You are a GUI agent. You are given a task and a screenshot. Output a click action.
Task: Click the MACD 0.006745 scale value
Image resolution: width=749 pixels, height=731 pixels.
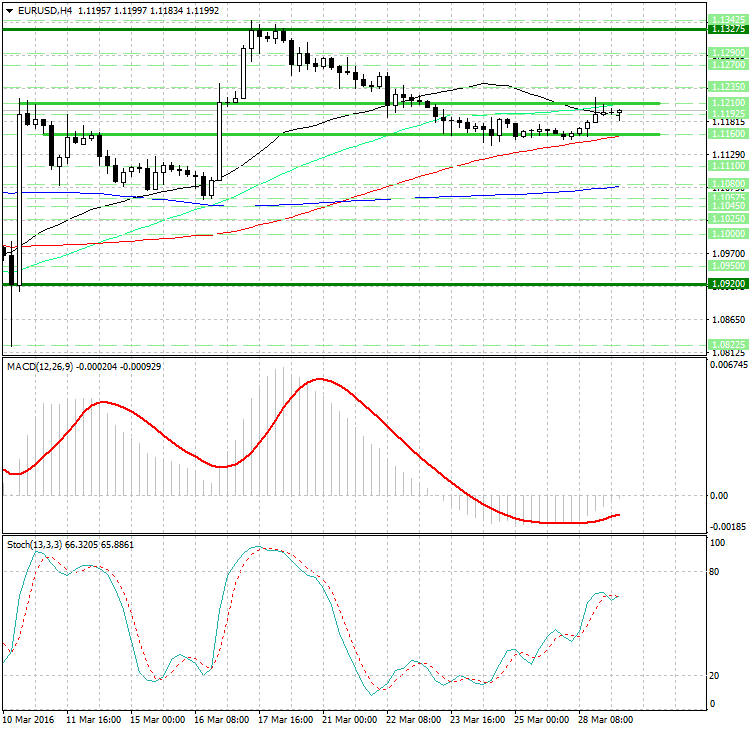click(x=729, y=365)
